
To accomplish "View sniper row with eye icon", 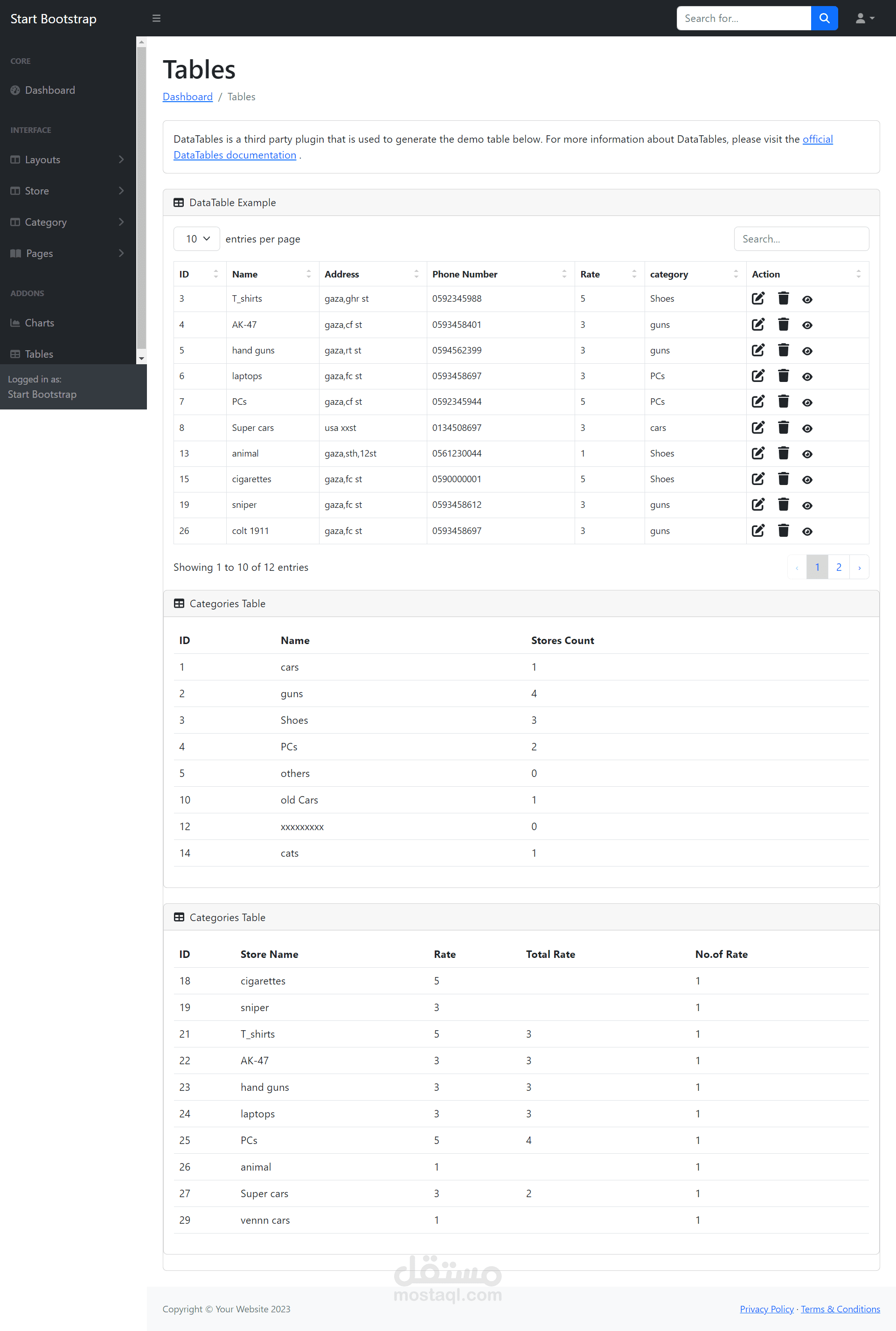I will [807, 506].
